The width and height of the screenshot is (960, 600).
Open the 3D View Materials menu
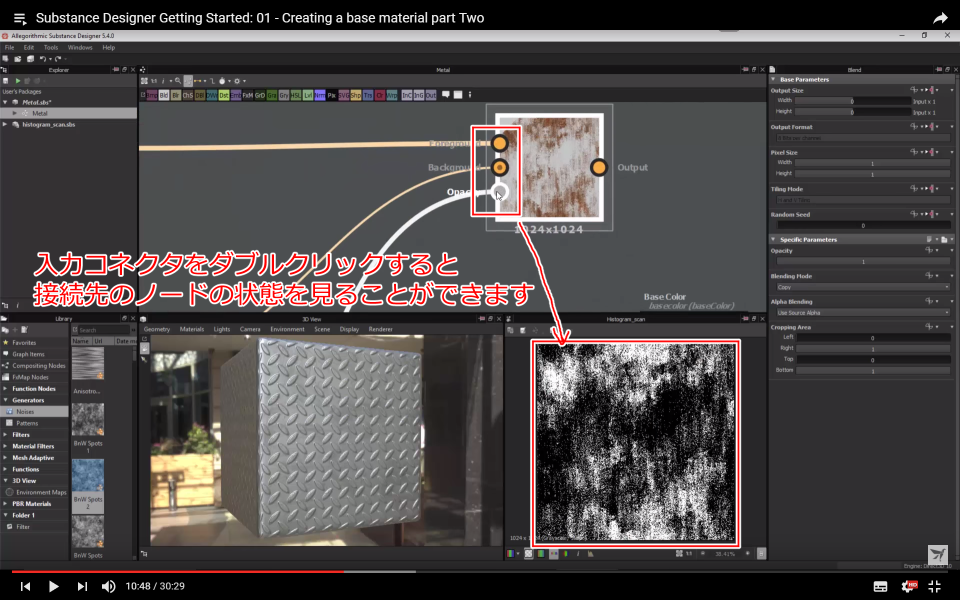point(192,329)
